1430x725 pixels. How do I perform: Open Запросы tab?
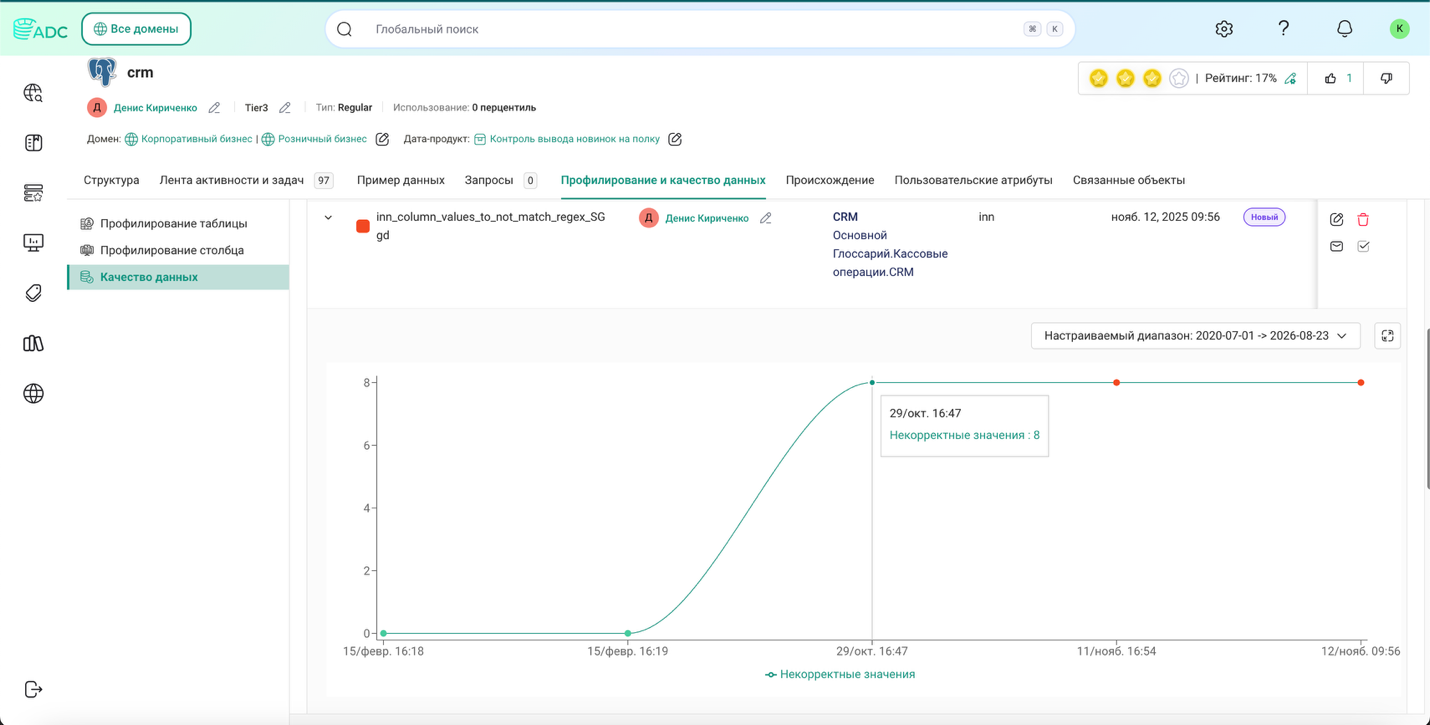[500, 180]
